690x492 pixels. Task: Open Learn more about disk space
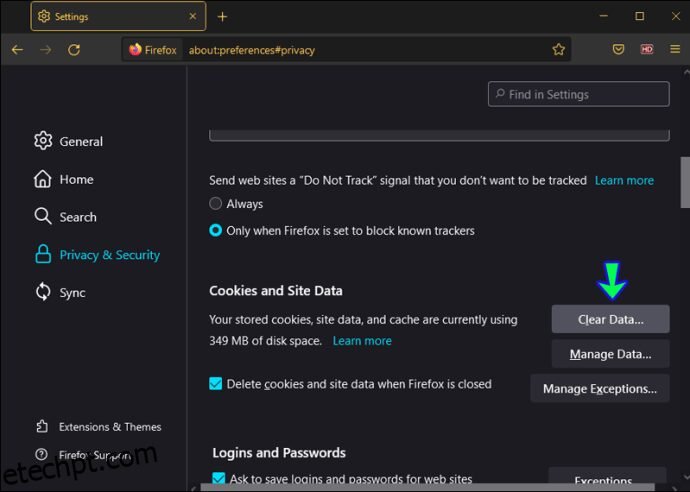point(362,341)
